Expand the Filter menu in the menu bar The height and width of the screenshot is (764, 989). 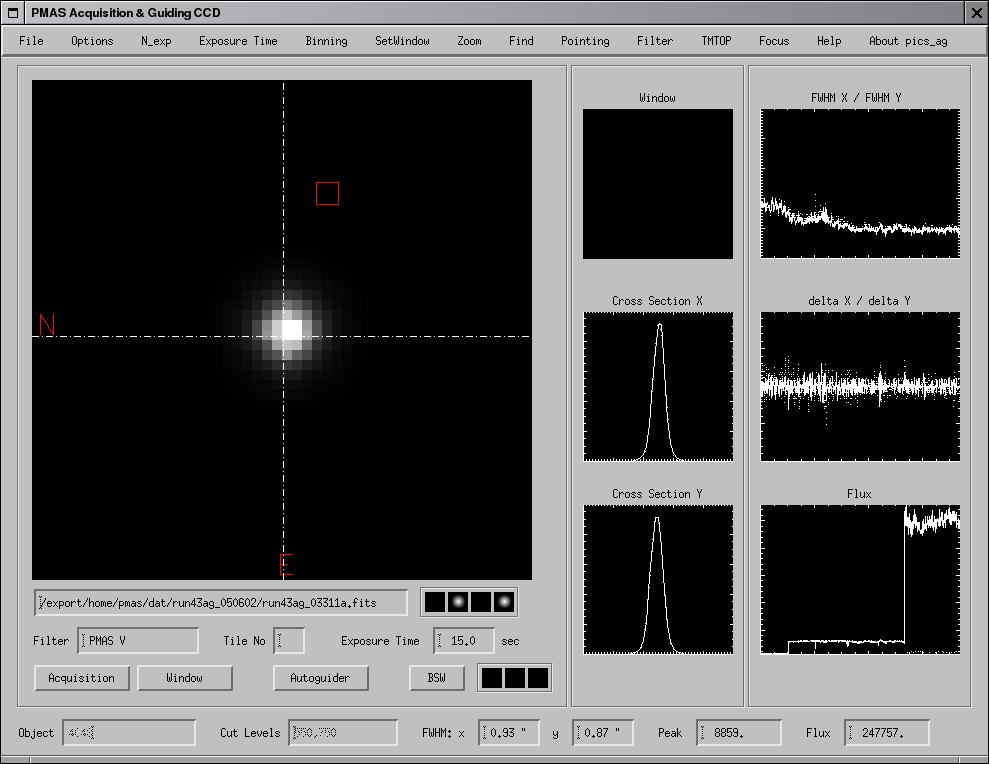[x=655, y=41]
